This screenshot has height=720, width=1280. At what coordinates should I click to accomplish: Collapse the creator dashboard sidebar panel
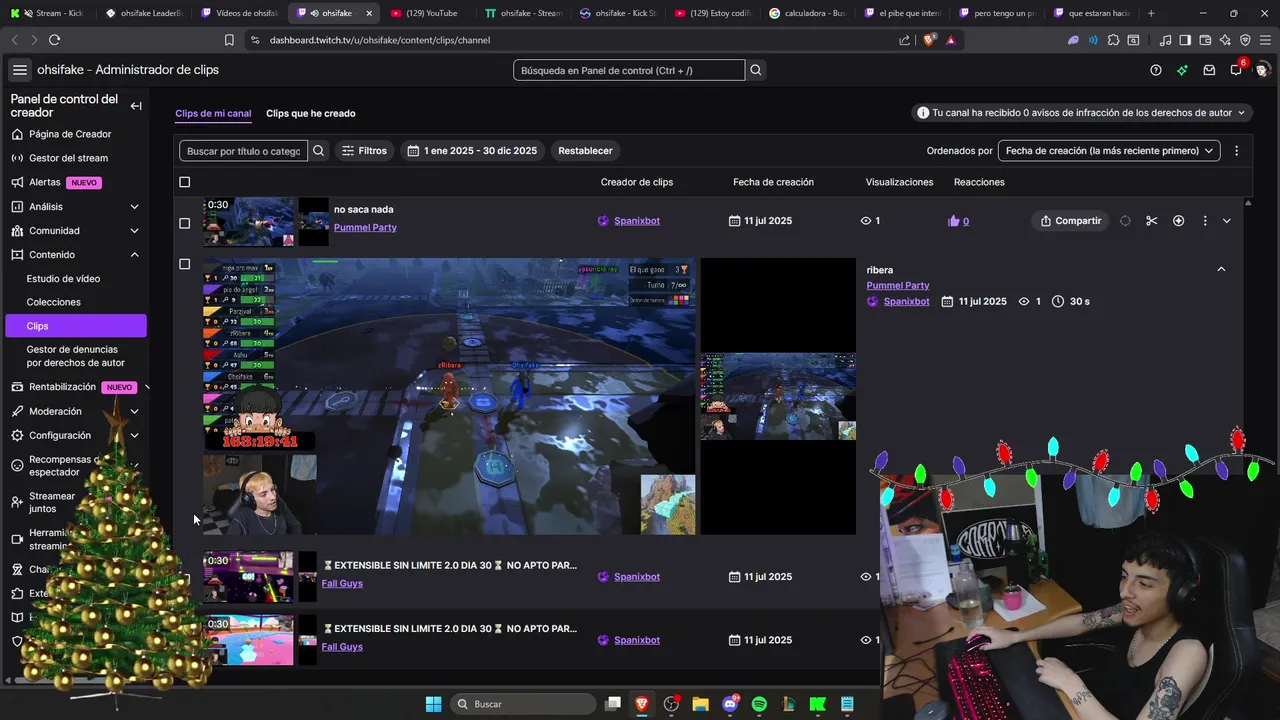tap(136, 106)
